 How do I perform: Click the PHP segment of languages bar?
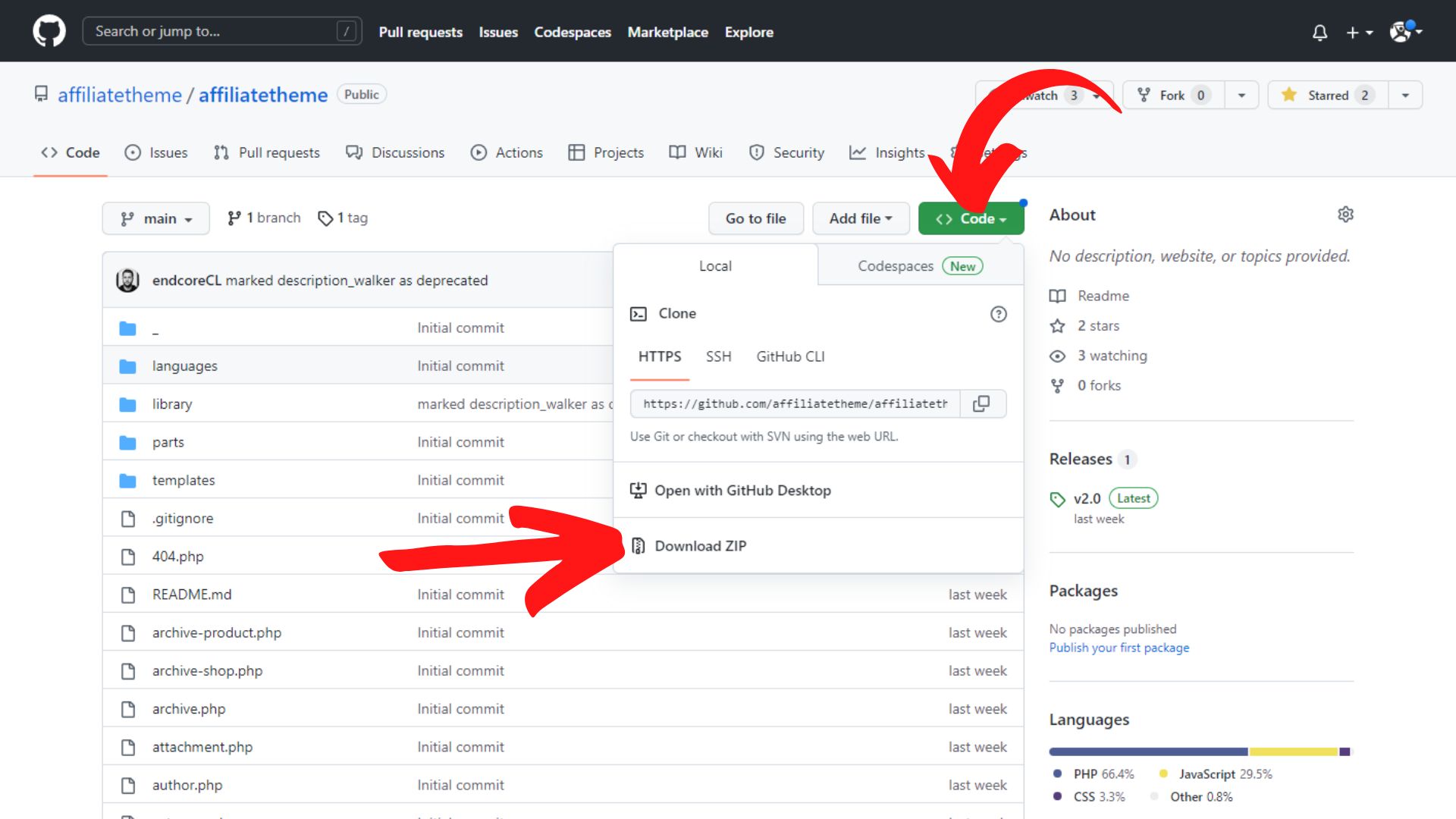pos(1148,752)
